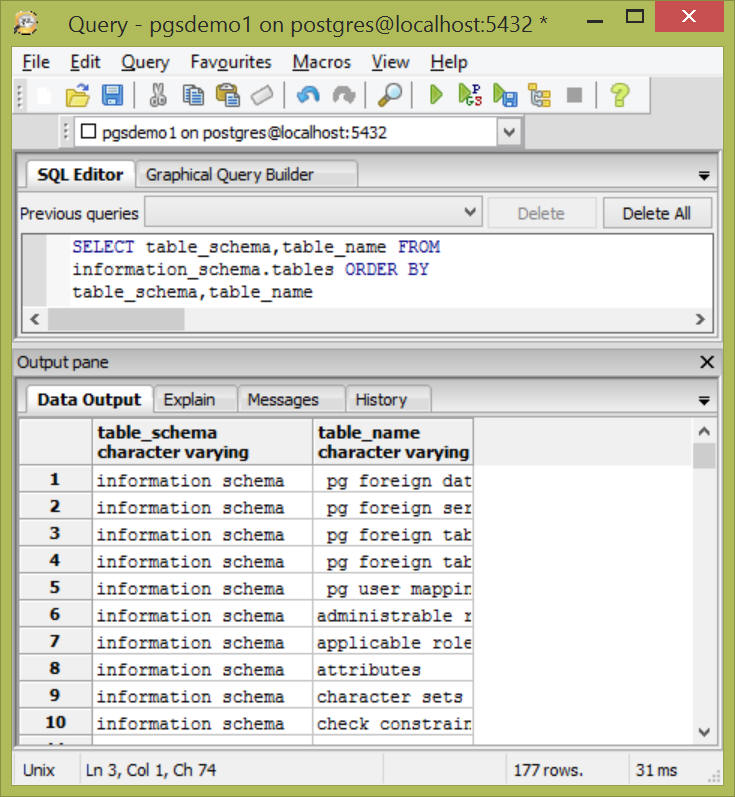Click the editor scroll left arrow
735x797 pixels.
click(35, 319)
